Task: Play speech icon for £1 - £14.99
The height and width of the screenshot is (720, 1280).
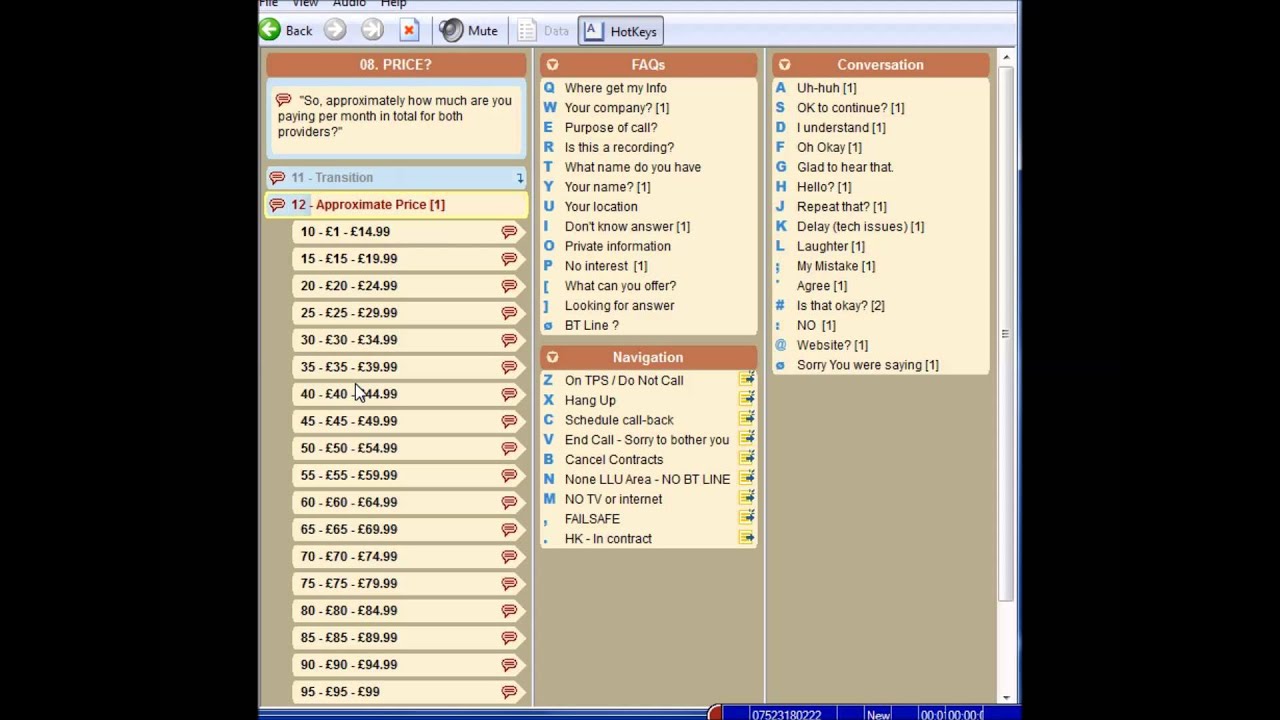Action: tap(509, 232)
